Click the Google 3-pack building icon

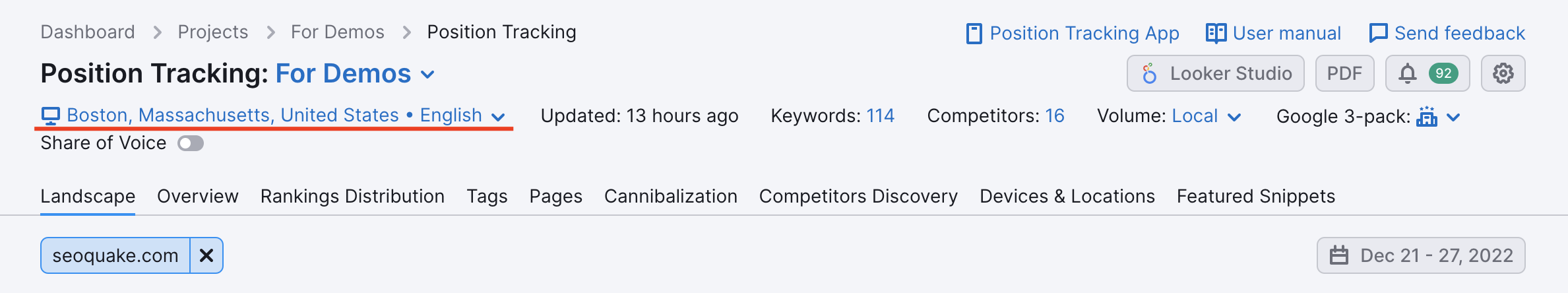click(1427, 116)
